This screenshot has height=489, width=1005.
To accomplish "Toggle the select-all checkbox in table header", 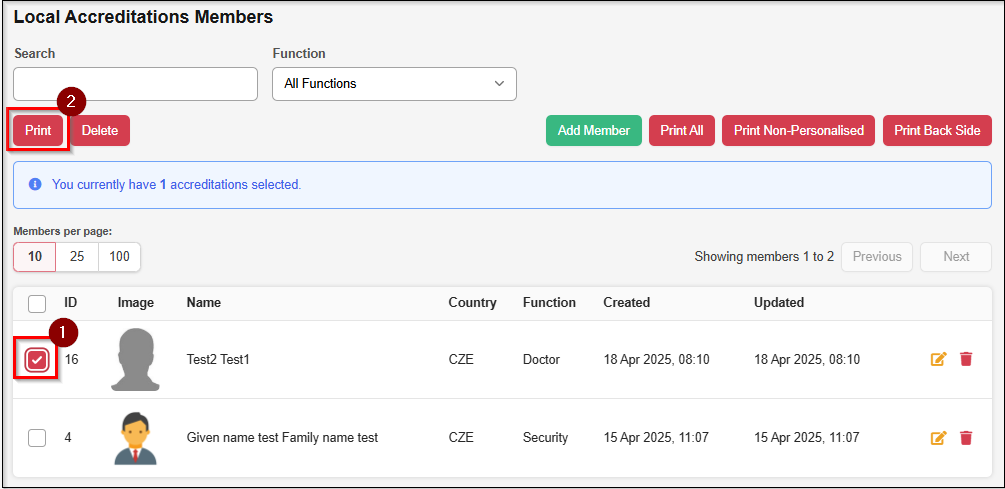I will (37, 303).
